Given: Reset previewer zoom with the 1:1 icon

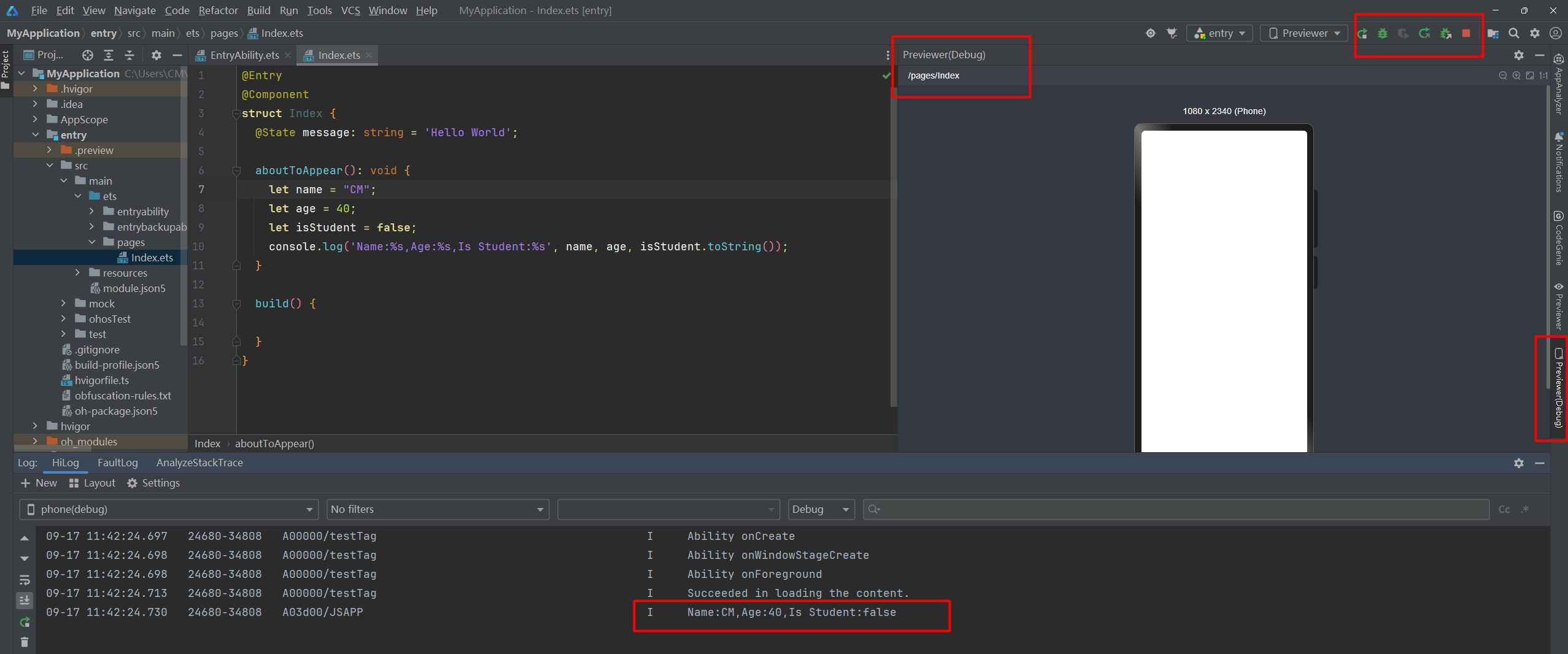Looking at the screenshot, I should point(1543,75).
